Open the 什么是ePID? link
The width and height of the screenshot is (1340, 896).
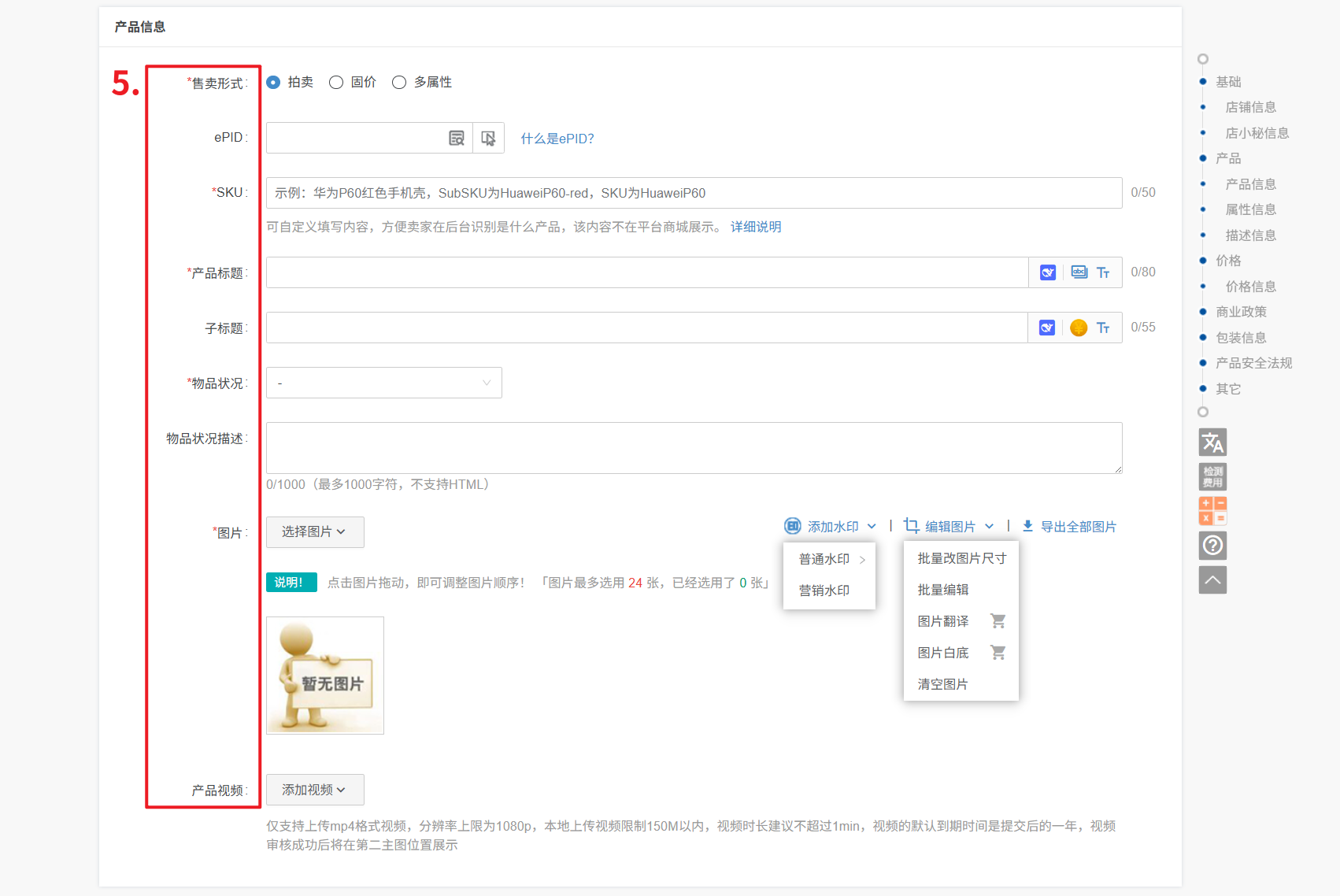(x=557, y=139)
